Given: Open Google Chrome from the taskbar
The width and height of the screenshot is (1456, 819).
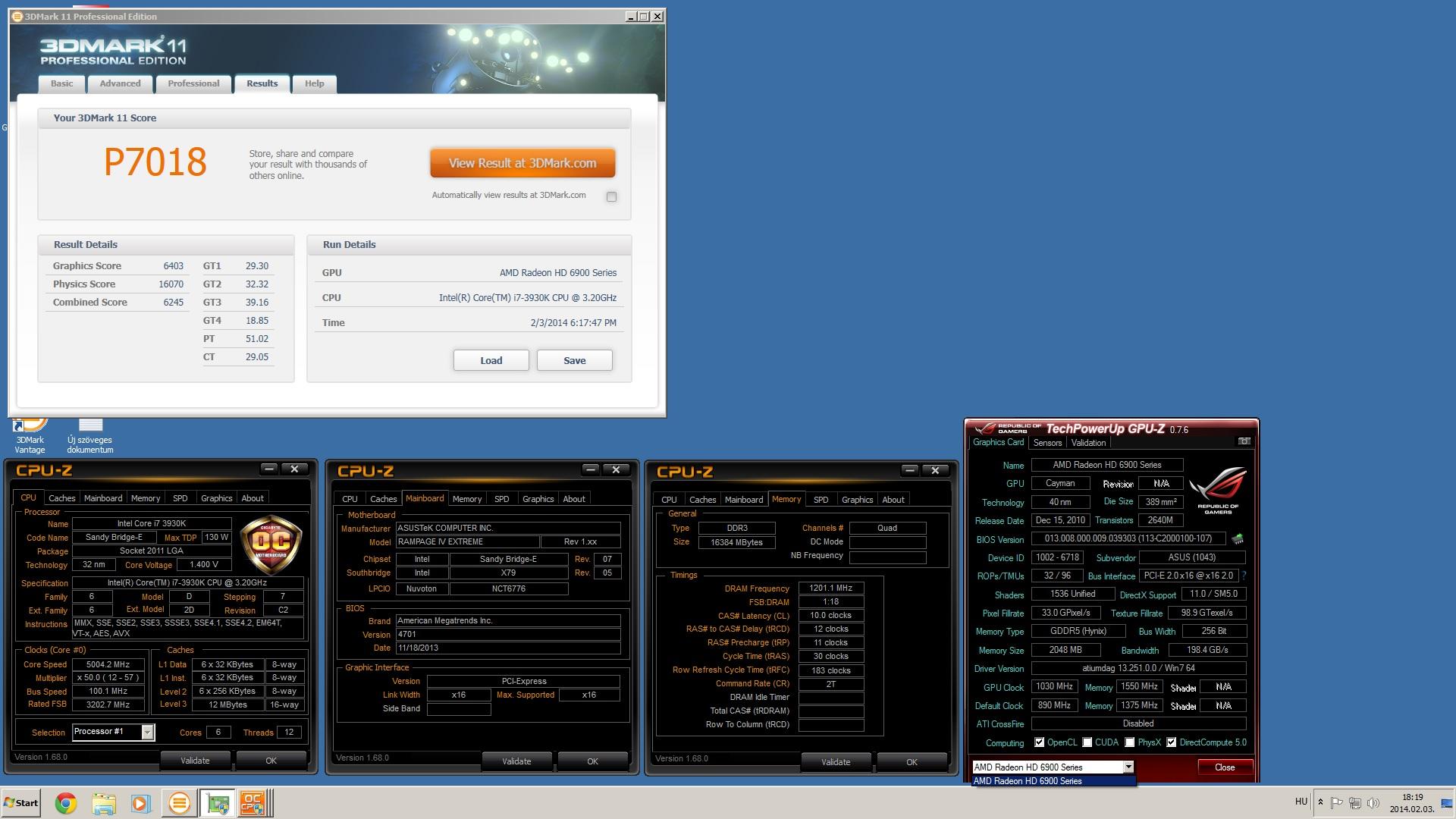Looking at the screenshot, I should tap(66, 803).
